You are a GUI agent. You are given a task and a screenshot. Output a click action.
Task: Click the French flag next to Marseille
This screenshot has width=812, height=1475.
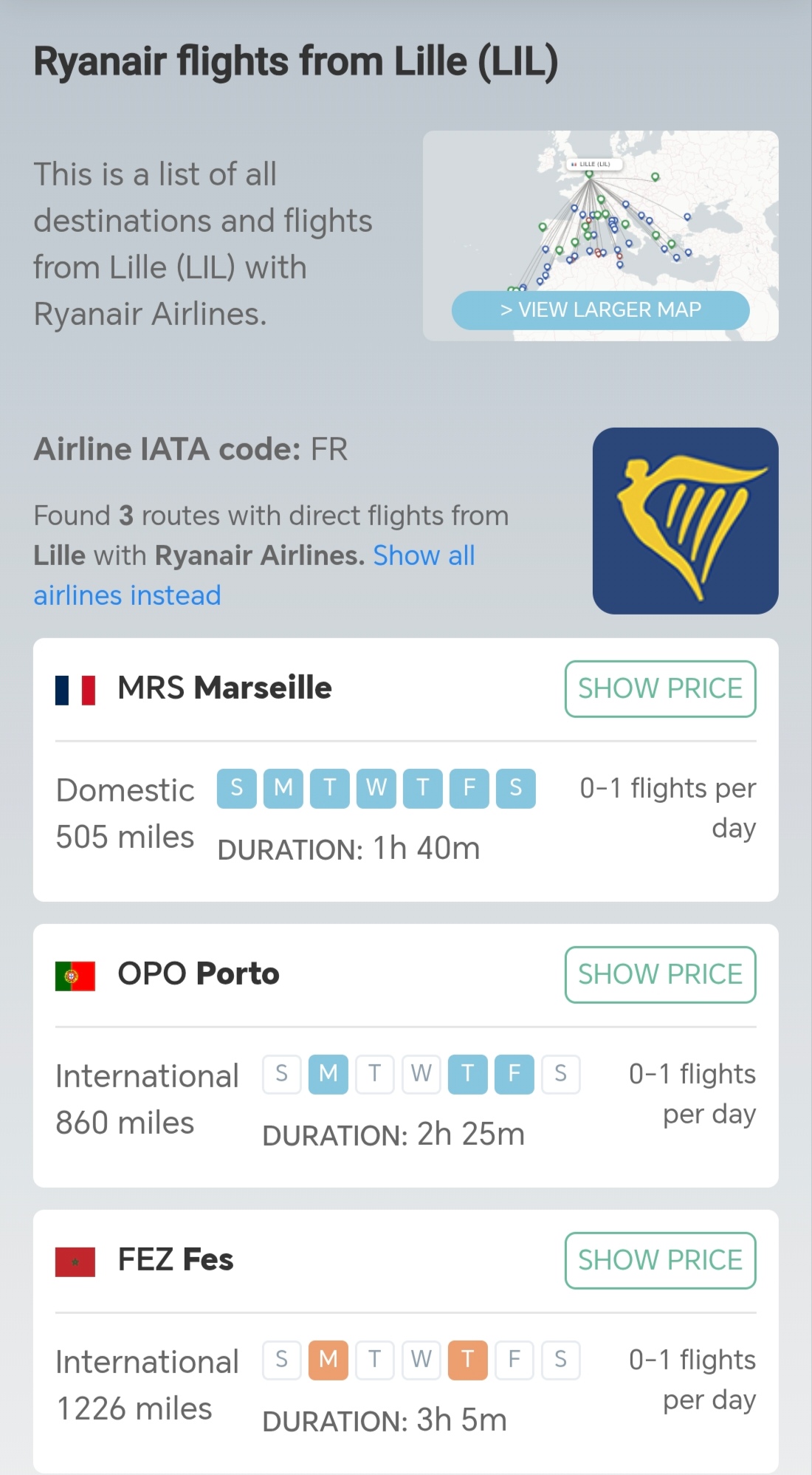(x=75, y=690)
